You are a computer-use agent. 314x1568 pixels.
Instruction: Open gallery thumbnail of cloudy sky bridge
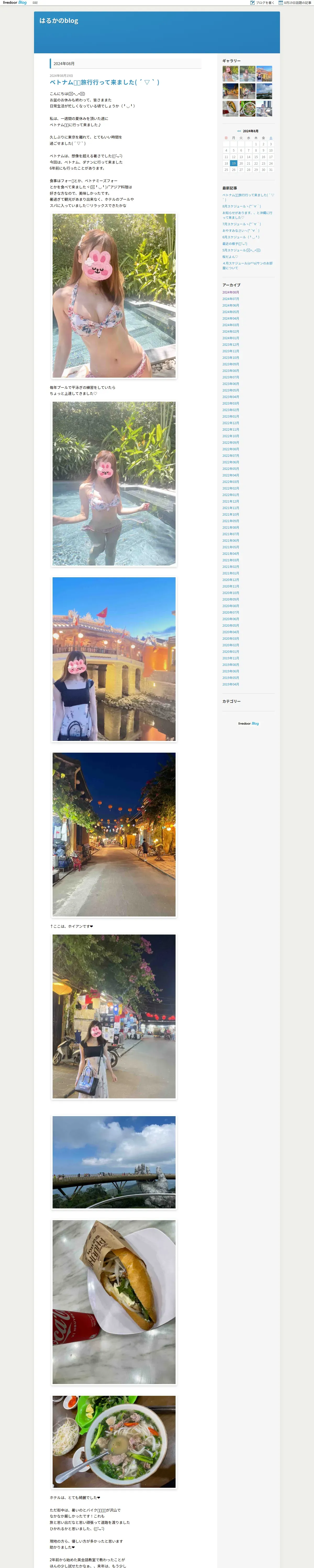click(x=264, y=91)
